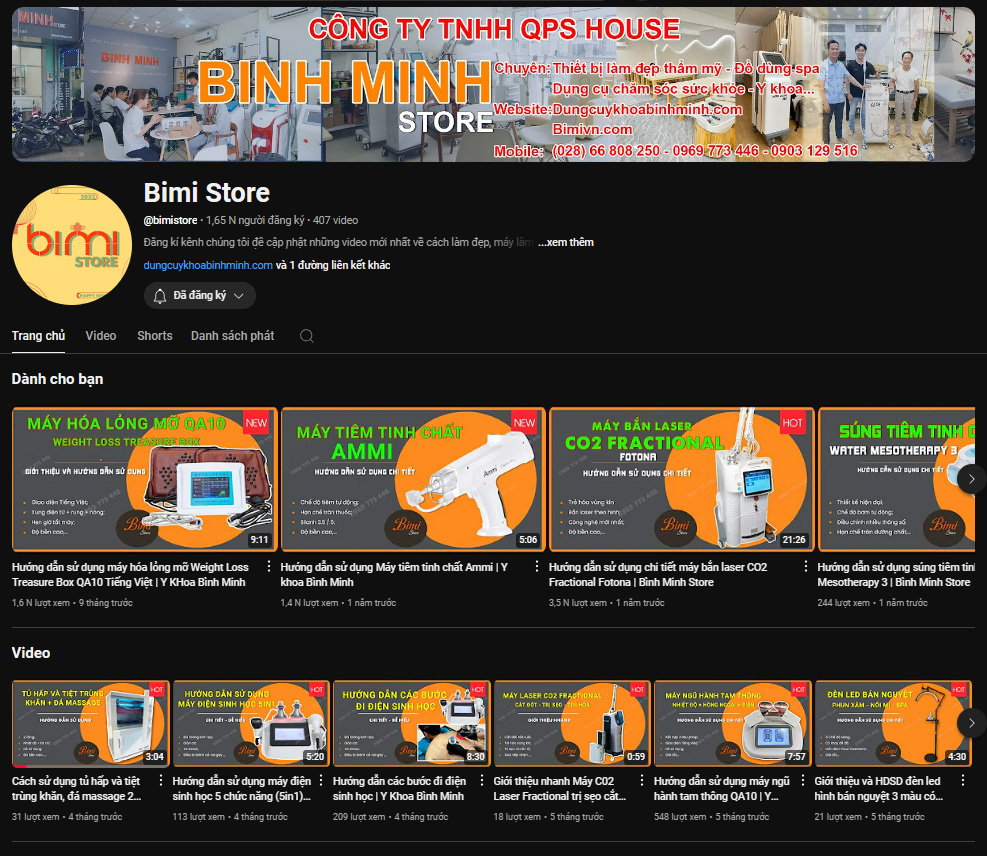Image resolution: width=987 pixels, height=856 pixels.
Task: Switch to the Video tab
Action: tap(100, 336)
